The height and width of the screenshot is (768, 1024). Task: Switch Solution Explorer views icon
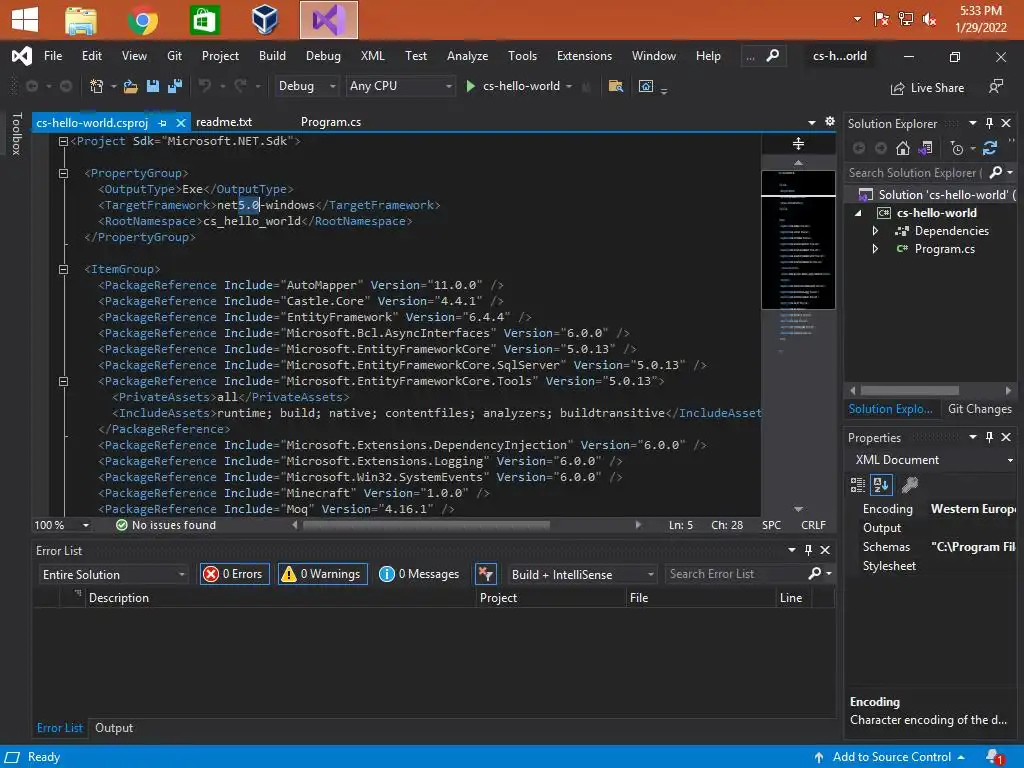tap(925, 149)
